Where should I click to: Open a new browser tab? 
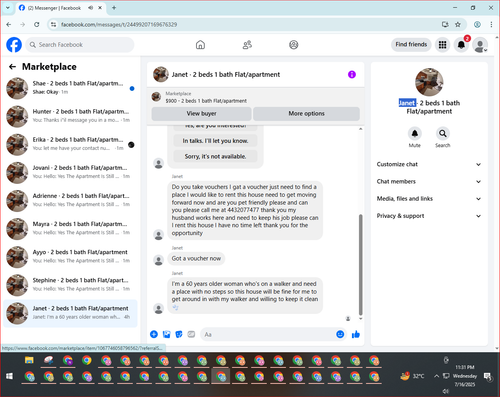pyautogui.click(x=114, y=8)
